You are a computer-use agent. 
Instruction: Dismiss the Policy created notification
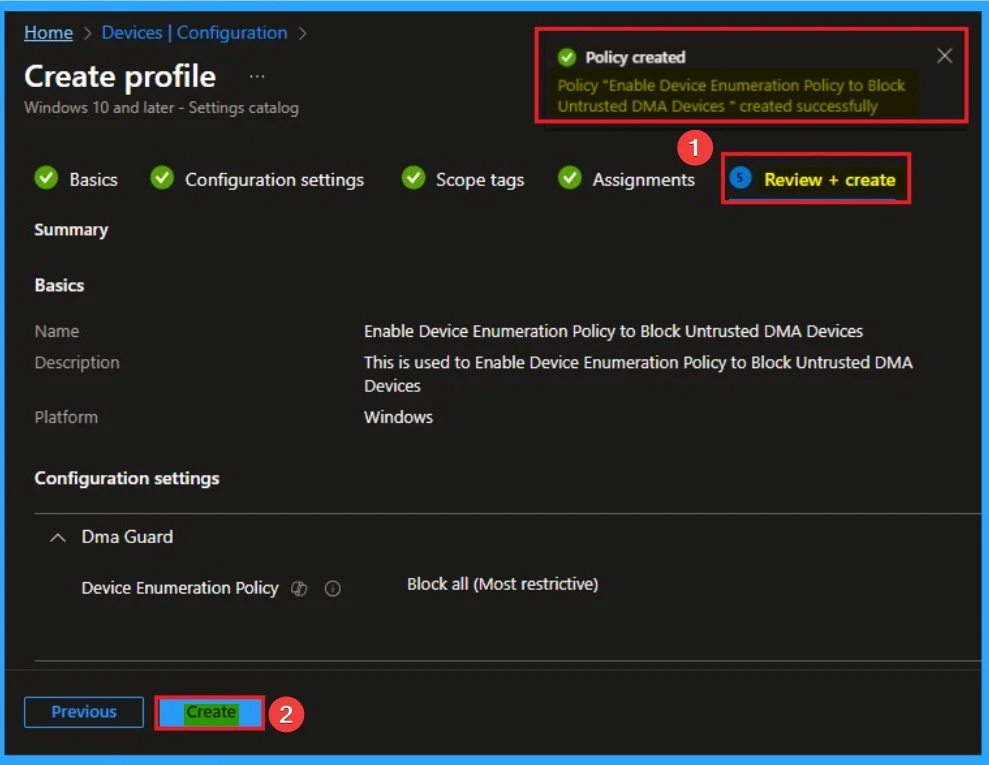point(944,56)
